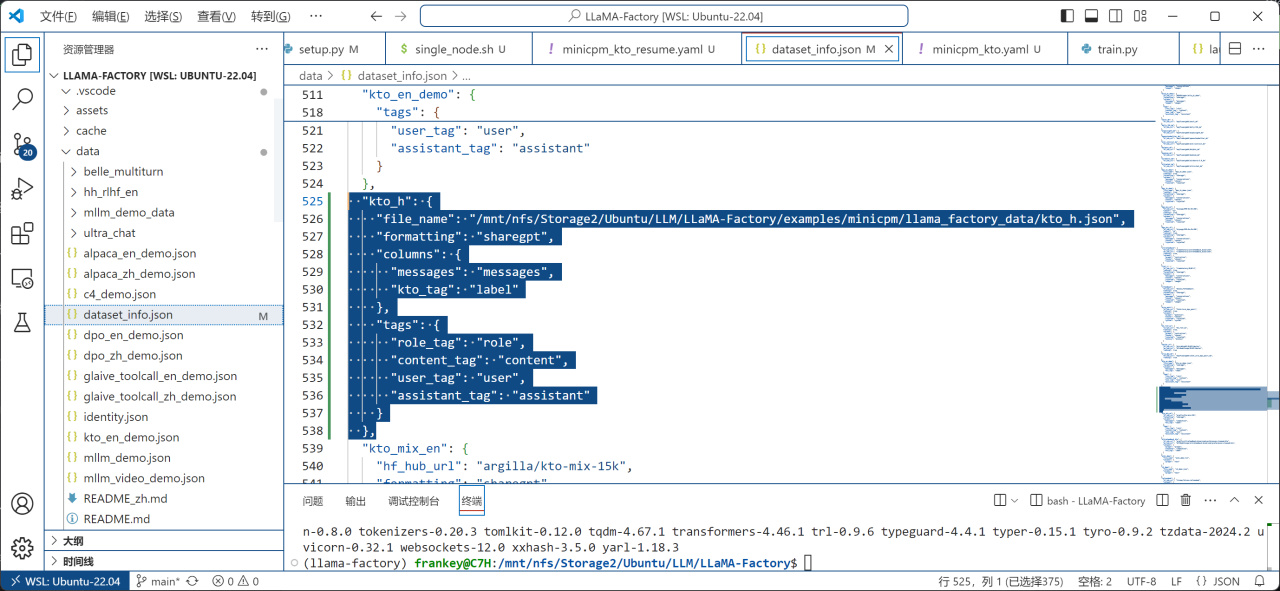Click the go back arrow in title bar

click(376, 16)
